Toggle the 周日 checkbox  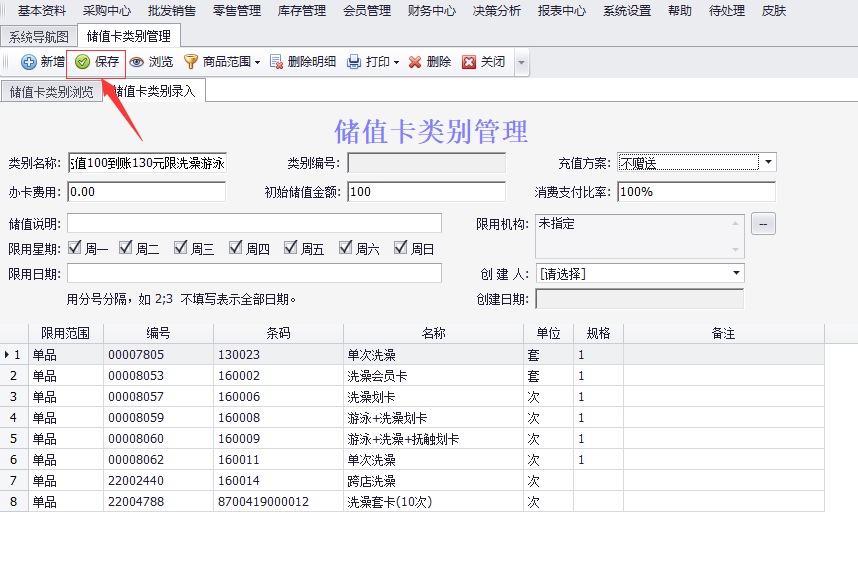(401, 247)
